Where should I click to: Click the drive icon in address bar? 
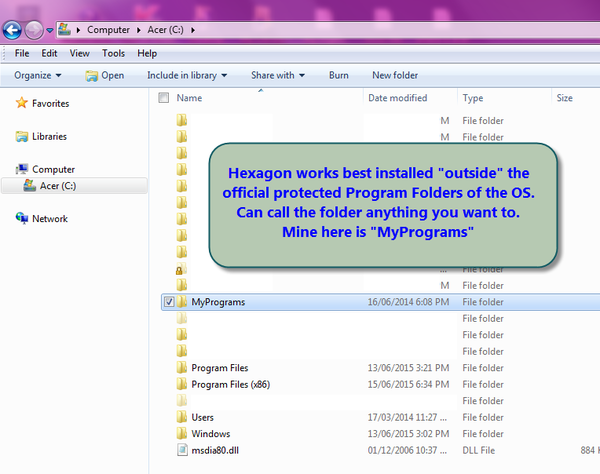65,29
